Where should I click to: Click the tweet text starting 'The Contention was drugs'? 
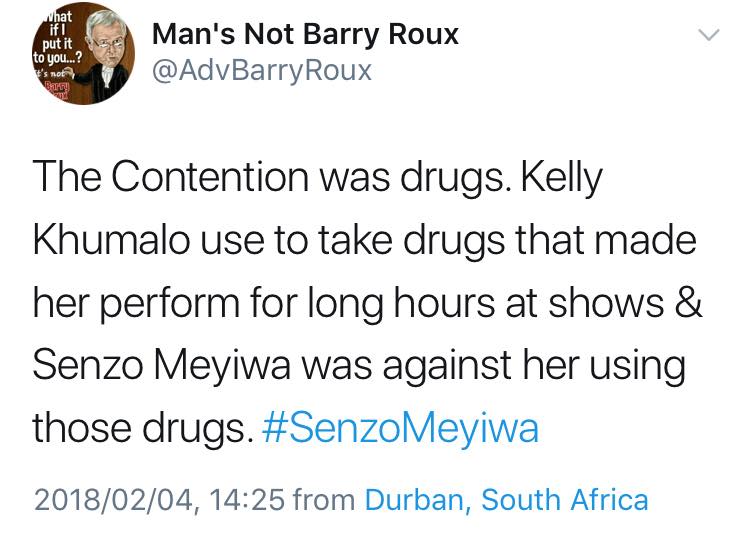pyautogui.click(x=367, y=303)
